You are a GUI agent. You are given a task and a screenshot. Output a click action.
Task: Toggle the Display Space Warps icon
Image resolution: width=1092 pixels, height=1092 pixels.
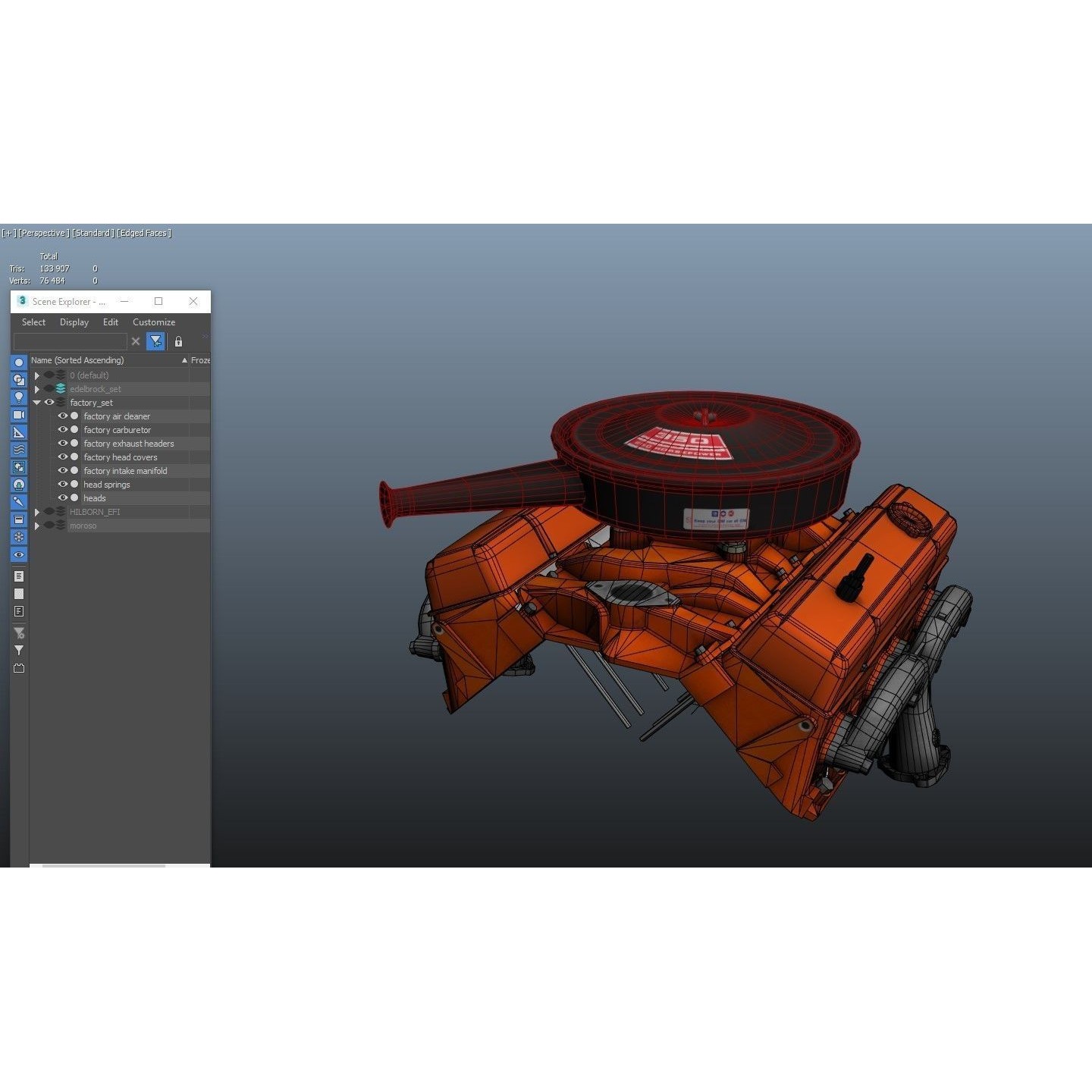pyautogui.click(x=18, y=449)
